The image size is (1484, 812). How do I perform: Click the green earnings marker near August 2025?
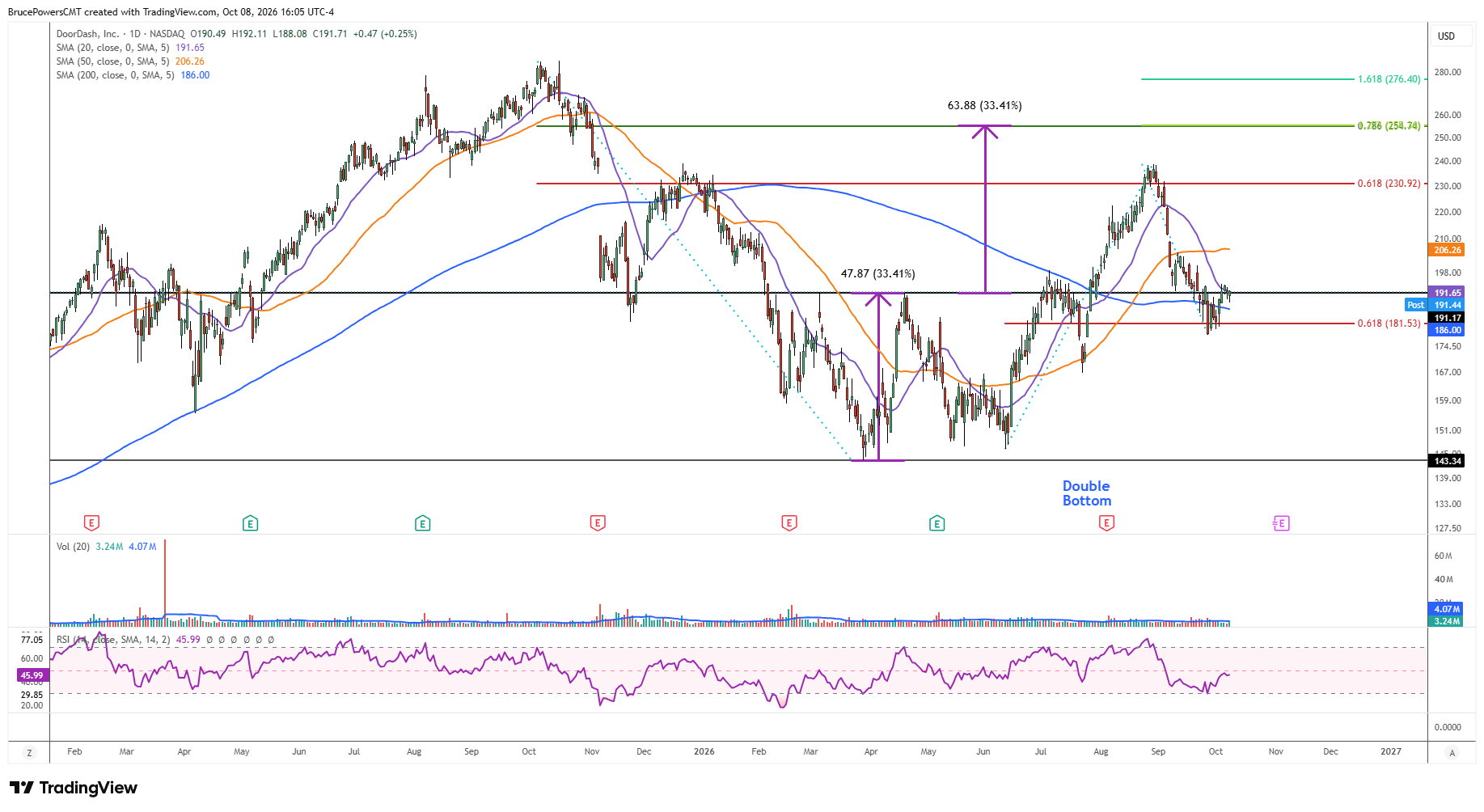click(422, 523)
